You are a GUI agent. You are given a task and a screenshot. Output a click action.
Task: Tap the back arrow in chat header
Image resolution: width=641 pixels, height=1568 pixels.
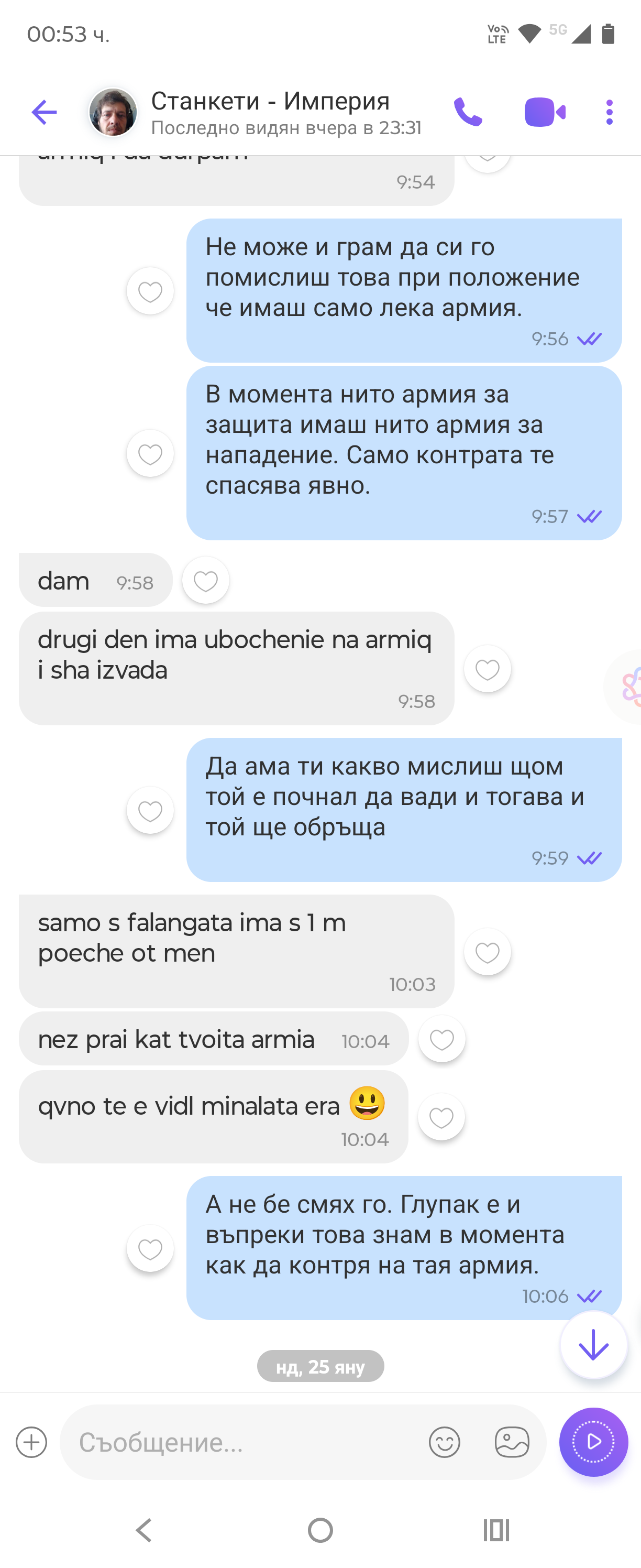(44, 113)
